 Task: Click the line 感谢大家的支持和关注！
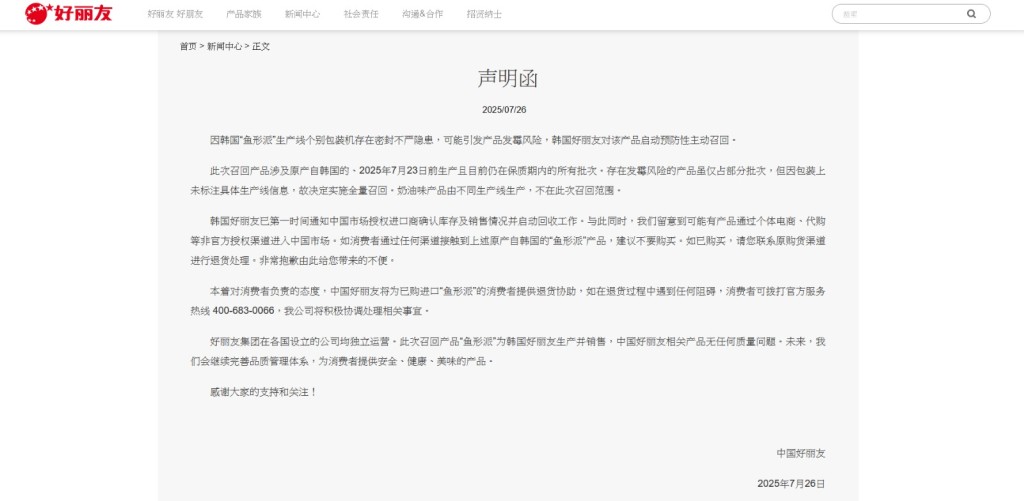pyautogui.click(x=264, y=393)
